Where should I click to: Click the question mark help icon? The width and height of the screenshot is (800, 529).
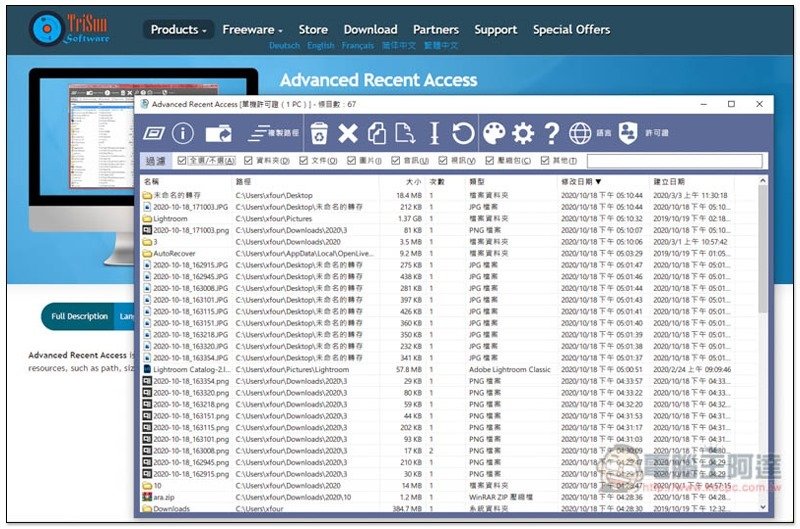click(x=550, y=133)
